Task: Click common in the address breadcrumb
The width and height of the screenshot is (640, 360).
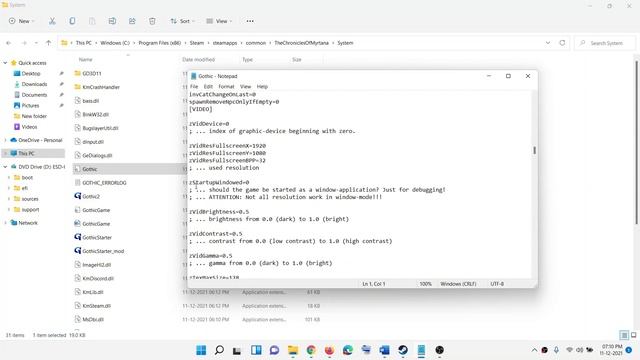Action: (256, 43)
